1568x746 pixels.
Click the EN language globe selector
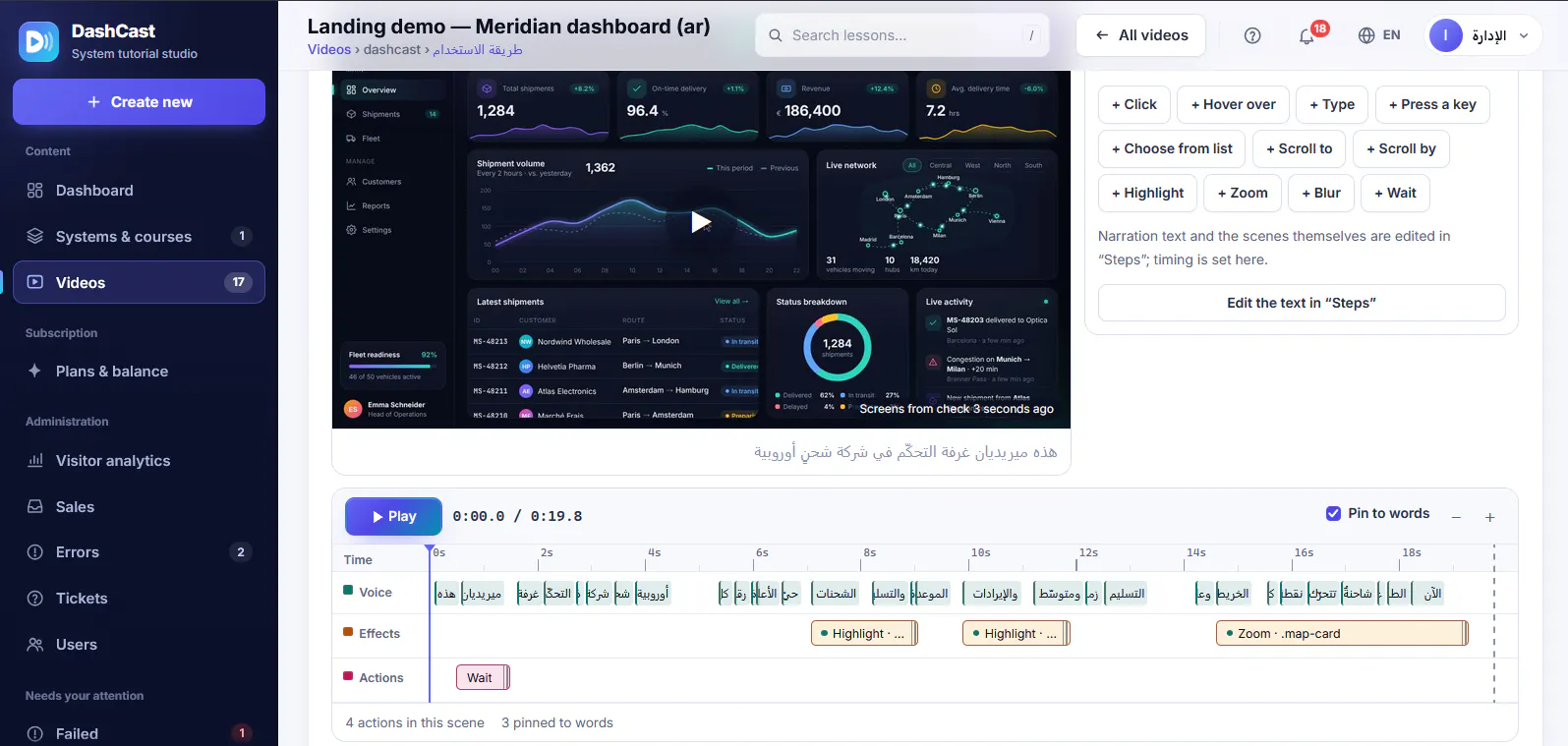(x=1379, y=35)
